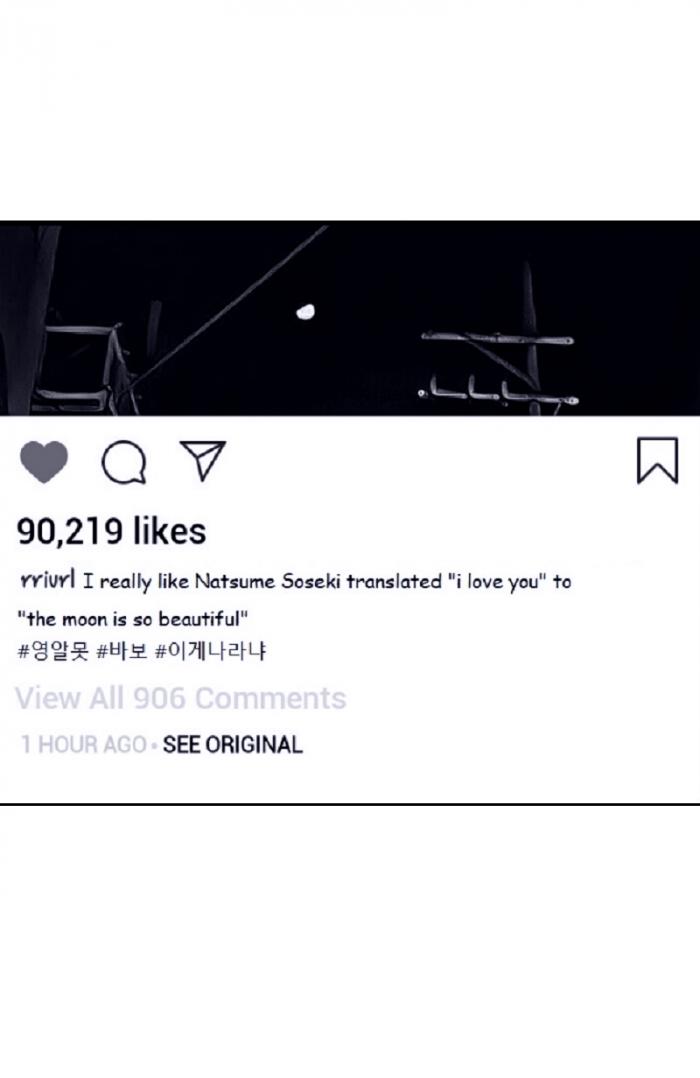This screenshot has height=1078, width=700.
Task: View the 90,219 likes list
Action: coord(112,531)
